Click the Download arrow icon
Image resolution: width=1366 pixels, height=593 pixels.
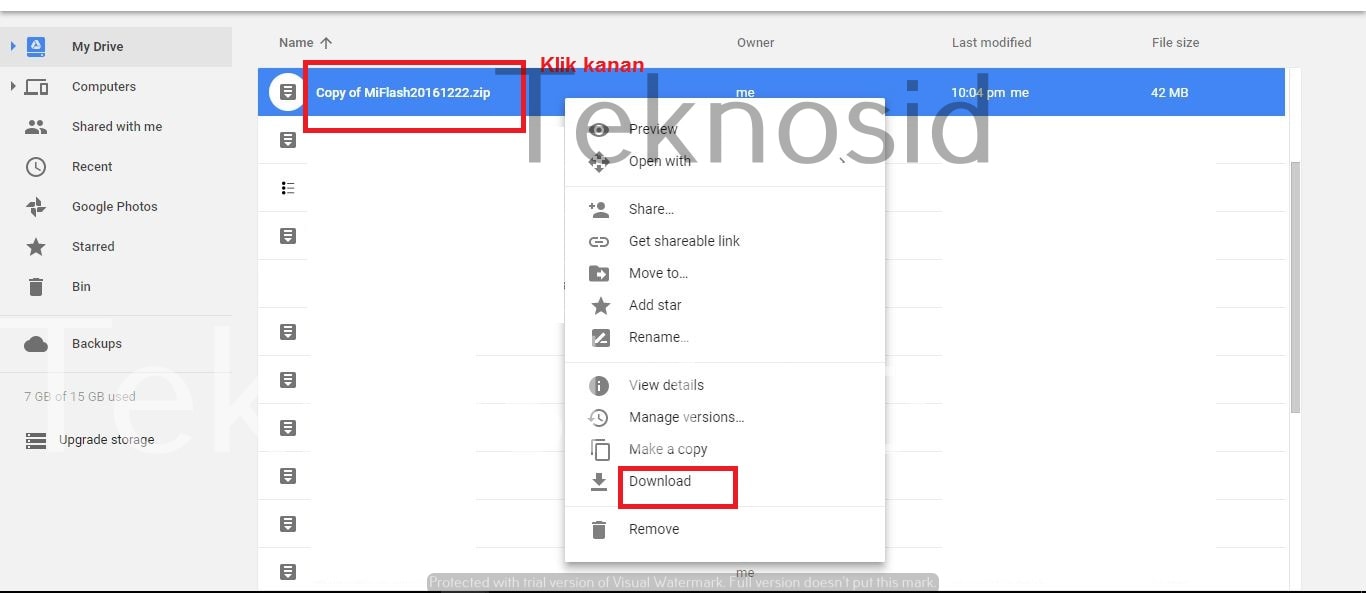[599, 482]
